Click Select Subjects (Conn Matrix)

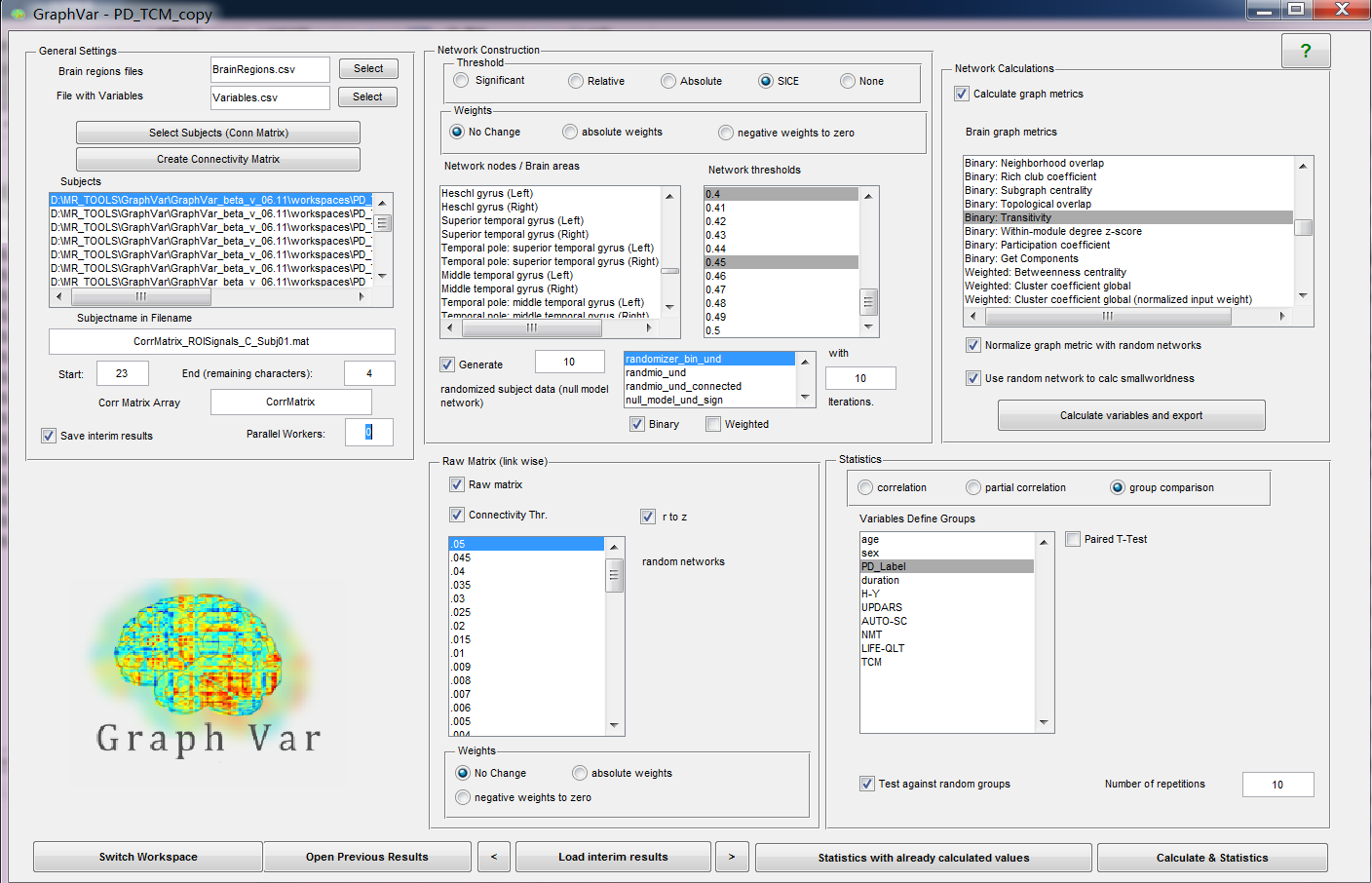point(218,132)
